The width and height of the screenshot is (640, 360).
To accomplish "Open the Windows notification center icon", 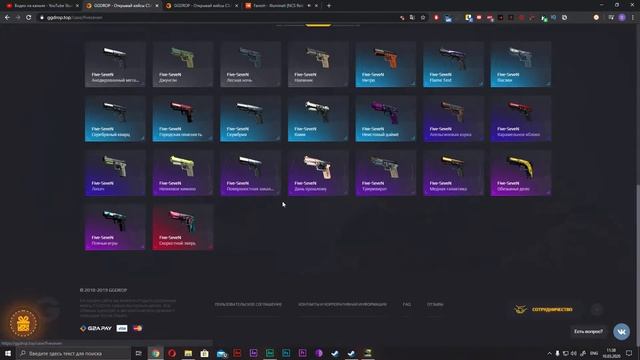I will click(x=629, y=353).
